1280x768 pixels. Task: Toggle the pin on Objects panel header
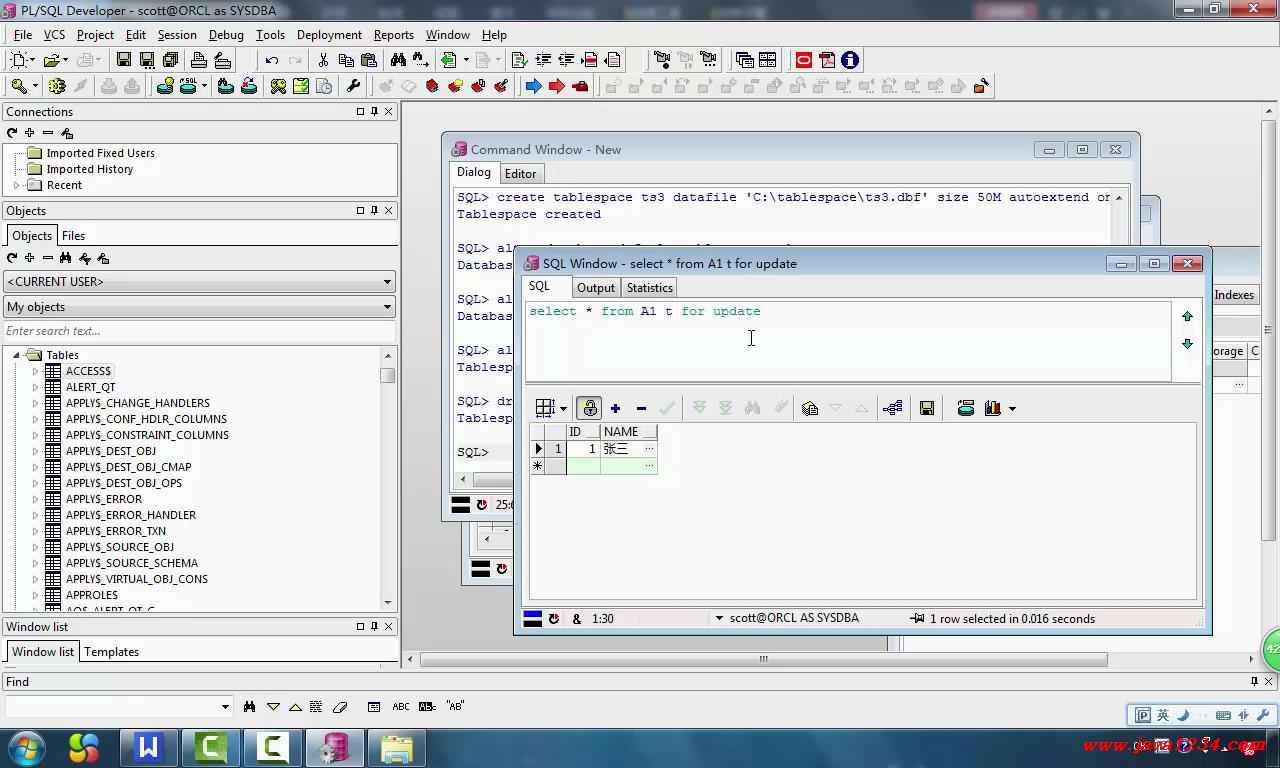pos(375,211)
